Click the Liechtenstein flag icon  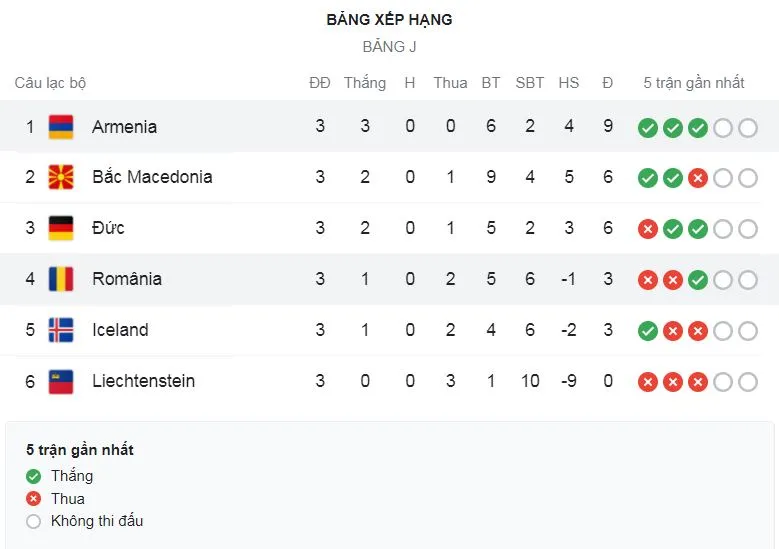pyautogui.click(x=61, y=381)
